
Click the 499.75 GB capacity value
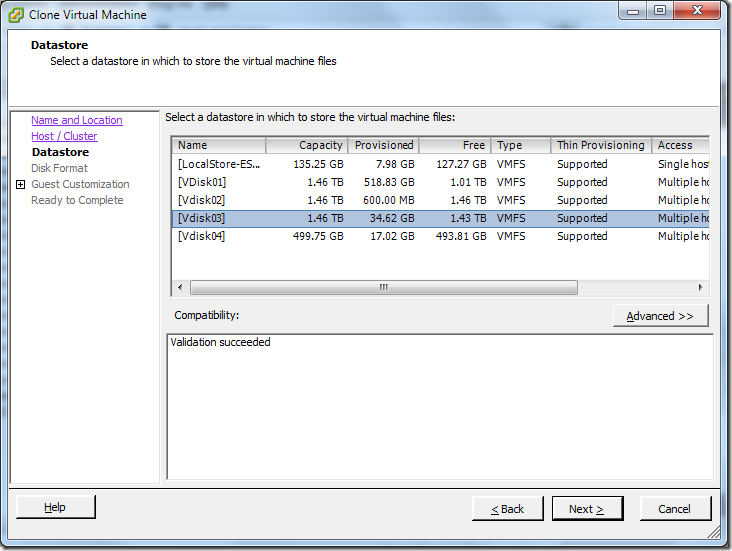coord(318,236)
